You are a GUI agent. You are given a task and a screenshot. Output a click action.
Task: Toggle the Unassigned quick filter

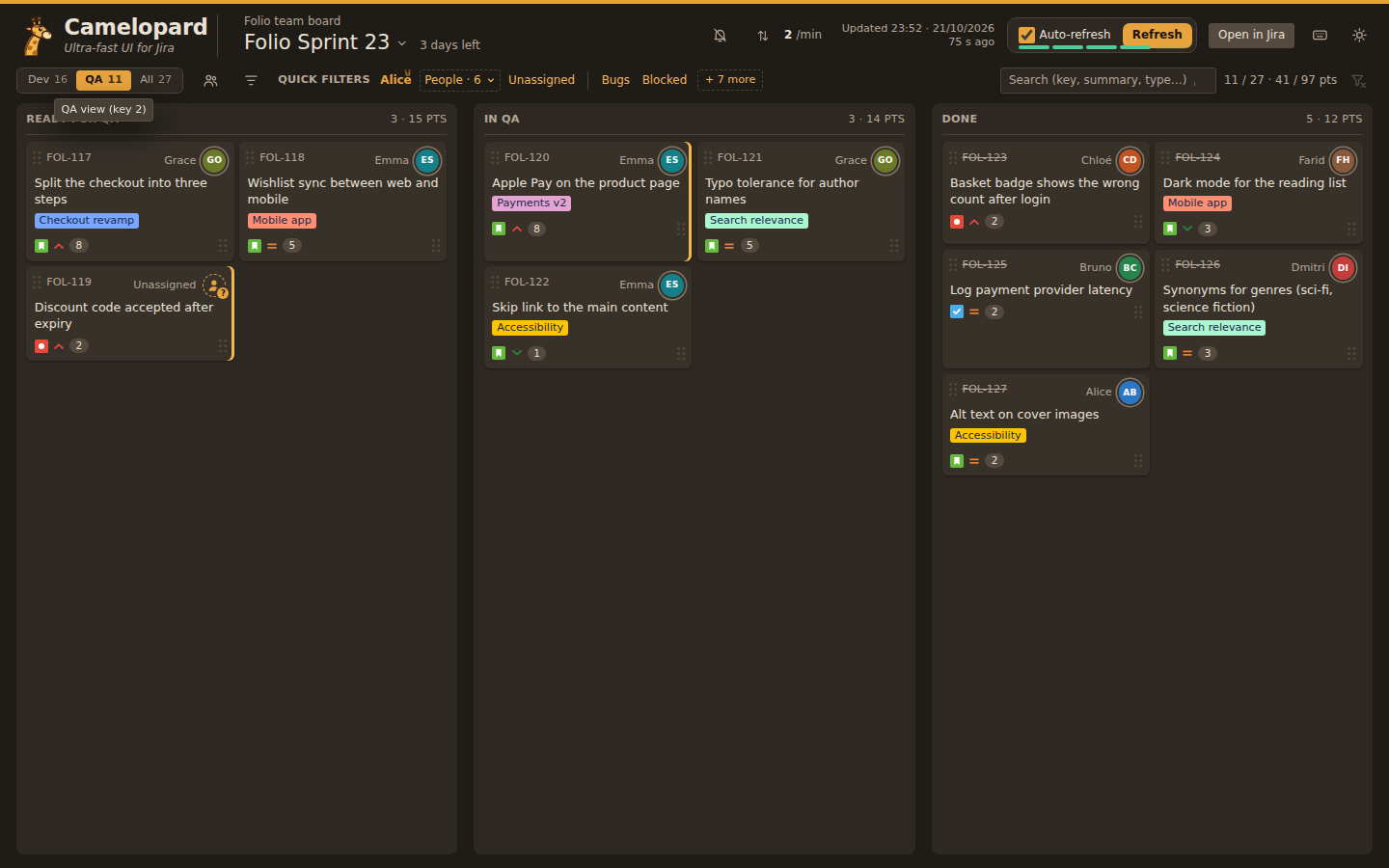pyautogui.click(x=541, y=80)
